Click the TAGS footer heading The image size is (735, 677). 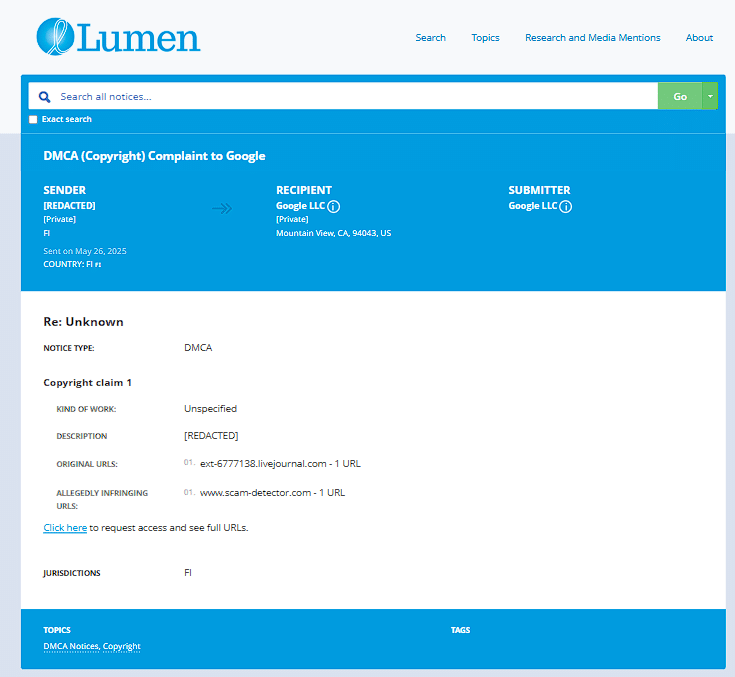[x=460, y=630]
